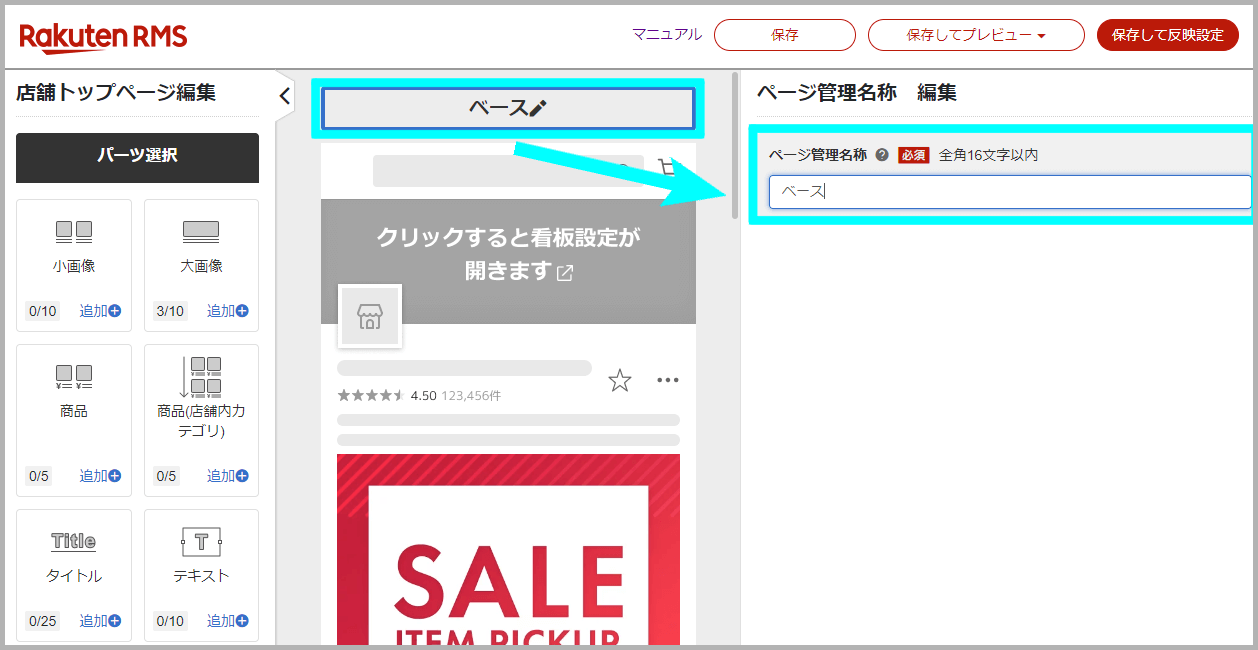Viewport: 1258px width, 650px height.
Task: Click the ページ管理名称 input field
Action: [x=1010, y=192]
